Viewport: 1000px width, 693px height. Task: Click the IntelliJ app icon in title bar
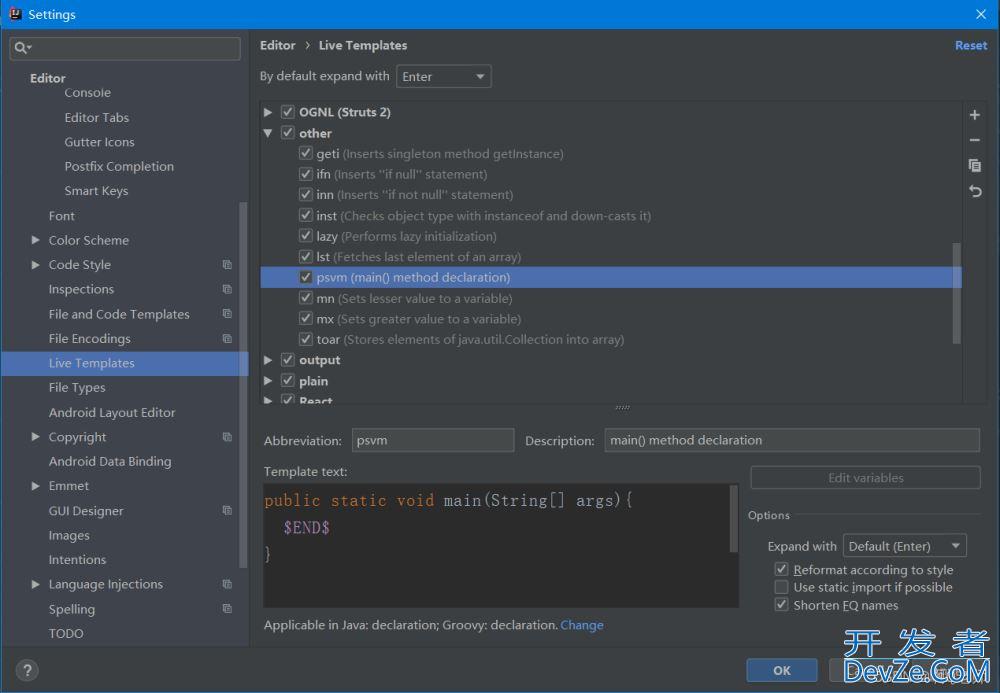pyautogui.click(x=15, y=13)
